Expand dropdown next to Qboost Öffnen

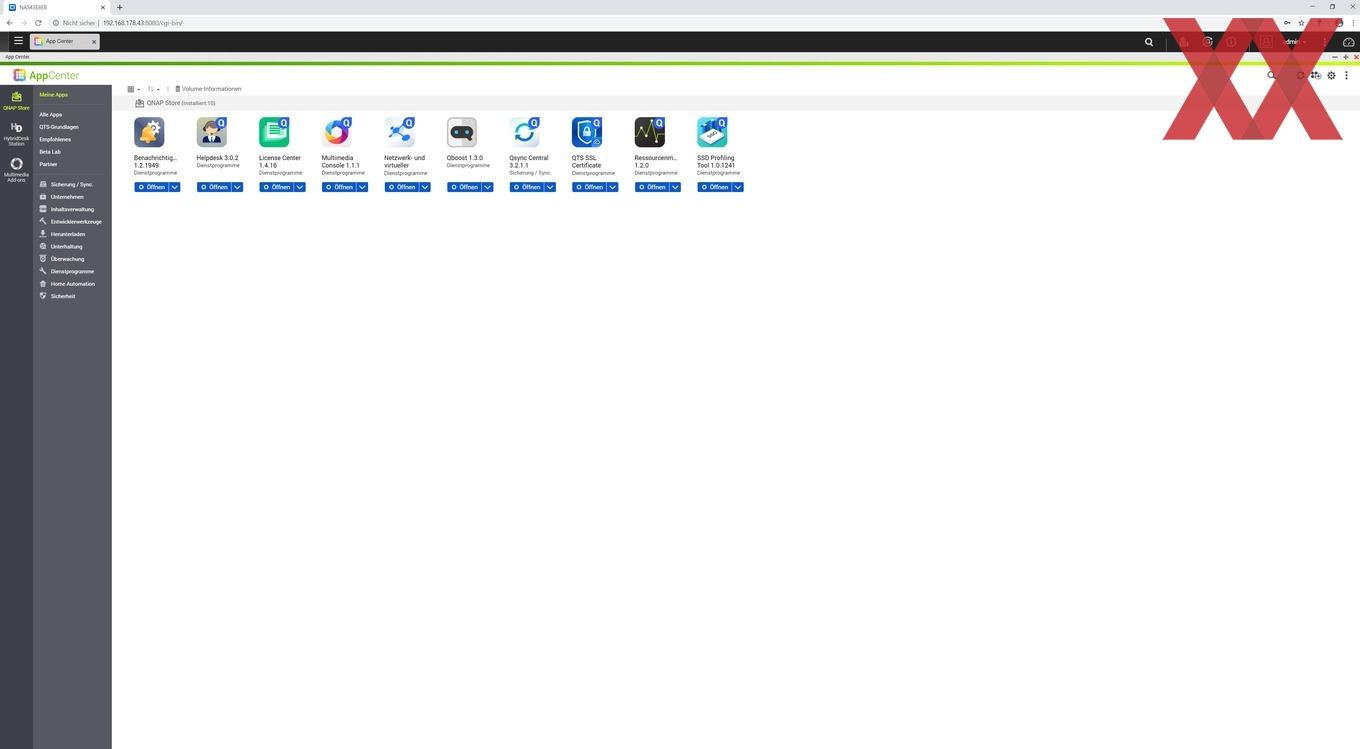[x=487, y=187]
